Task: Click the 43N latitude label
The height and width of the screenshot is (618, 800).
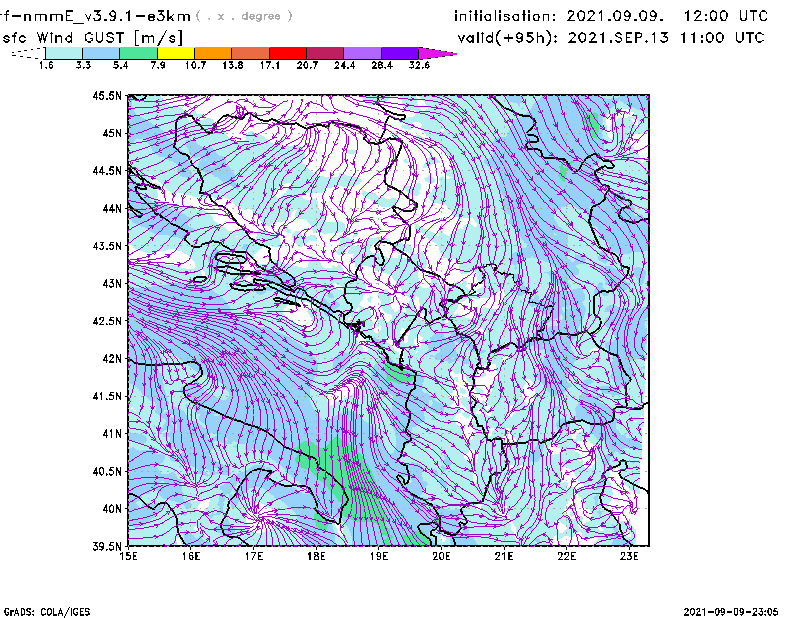Action: (x=112, y=283)
